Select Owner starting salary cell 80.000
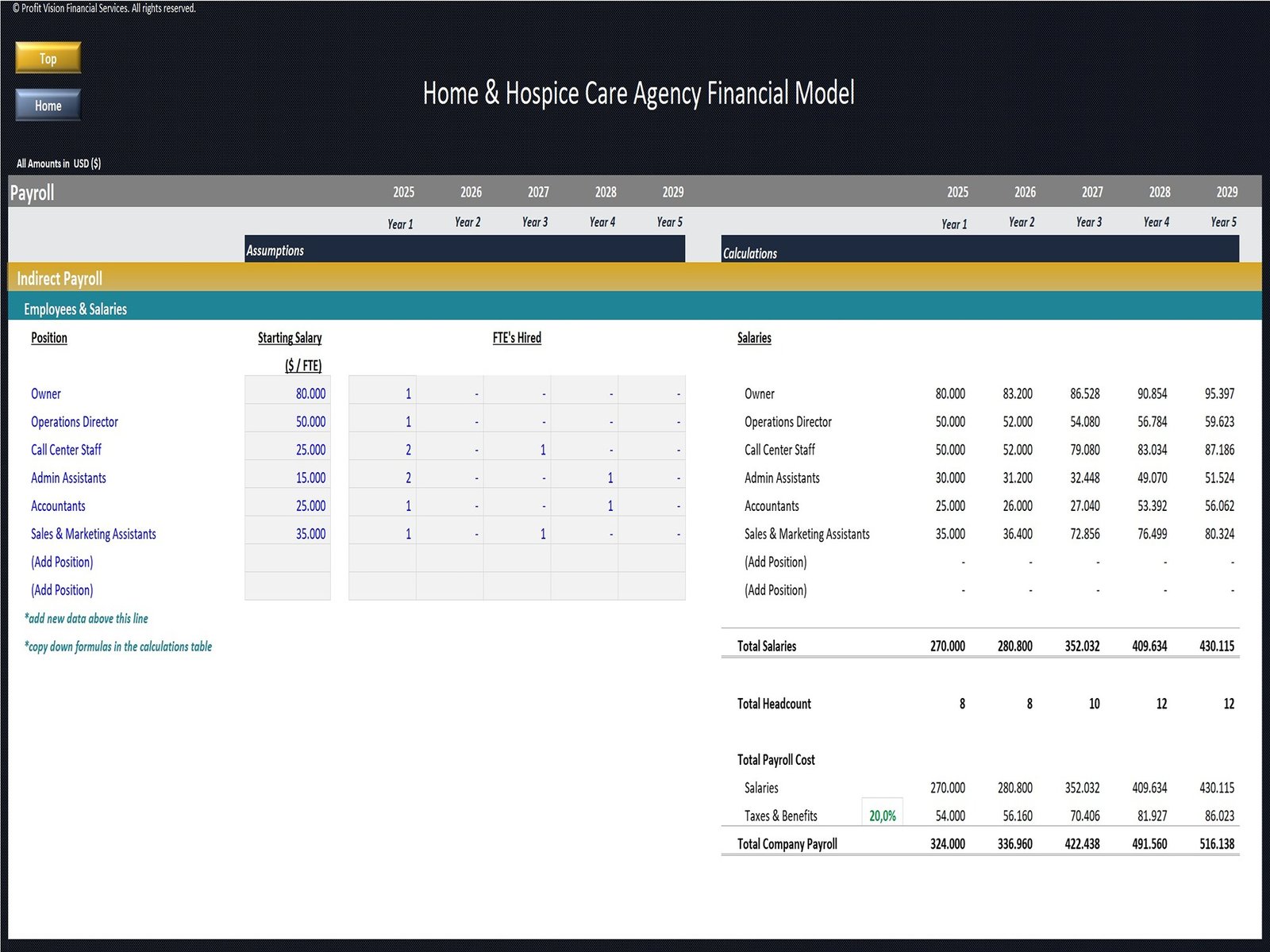 tap(288, 393)
